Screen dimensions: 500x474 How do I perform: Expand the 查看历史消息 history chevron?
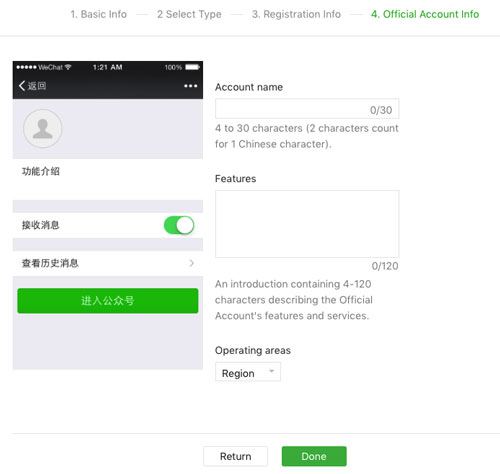coord(191,263)
